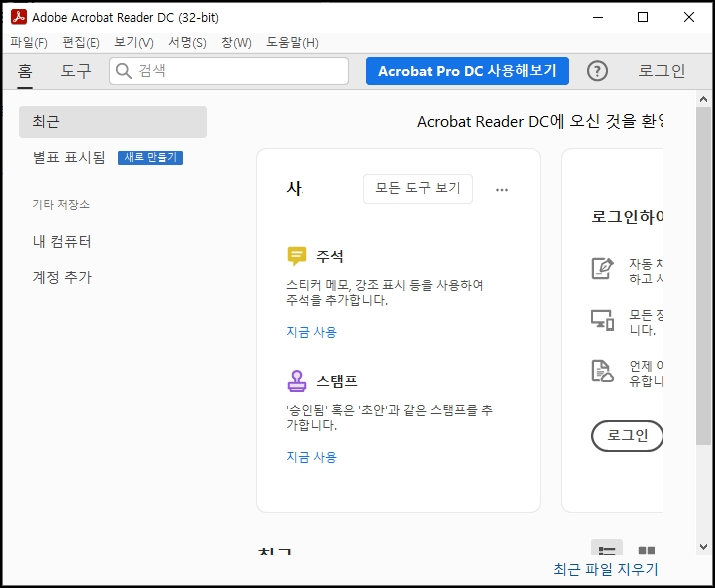Viewport: 715px width, 588px height.
Task: Click the rounded 로그인 button in the card
Action: coord(627,436)
